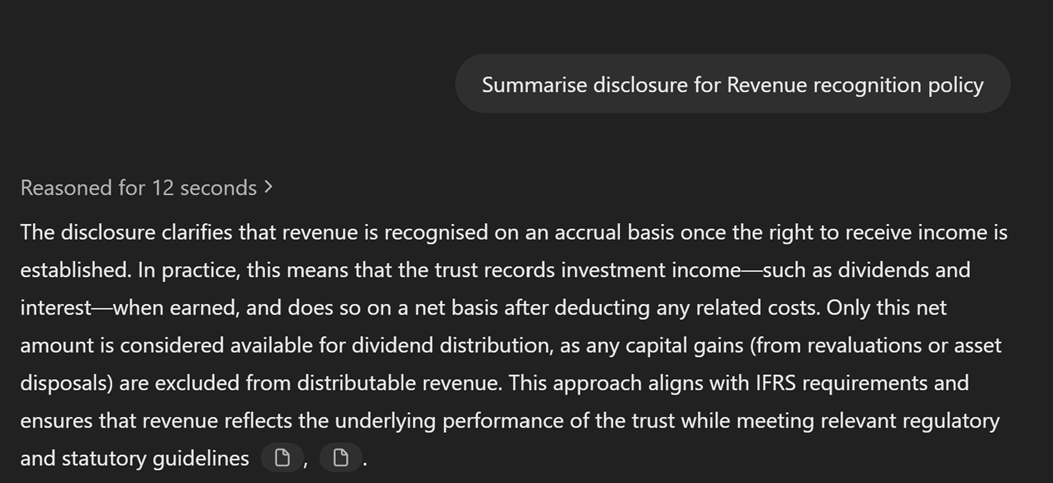Click the phrase 'net basis' in the third line
The height and width of the screenshot is (483, 1053).
coord(456,307)
